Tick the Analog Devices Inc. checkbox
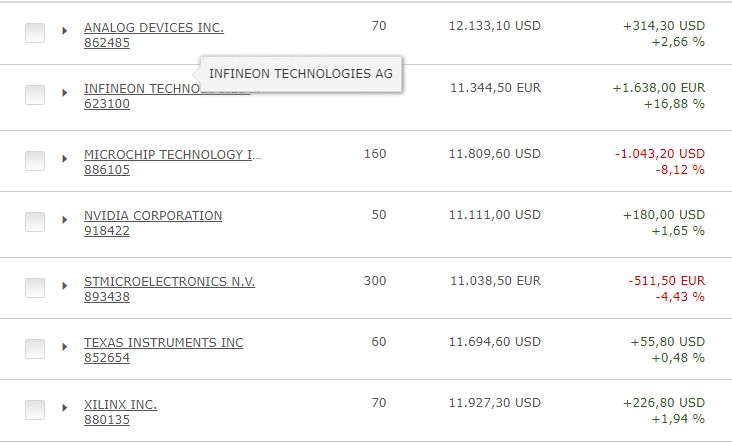 tap(35, 33)
